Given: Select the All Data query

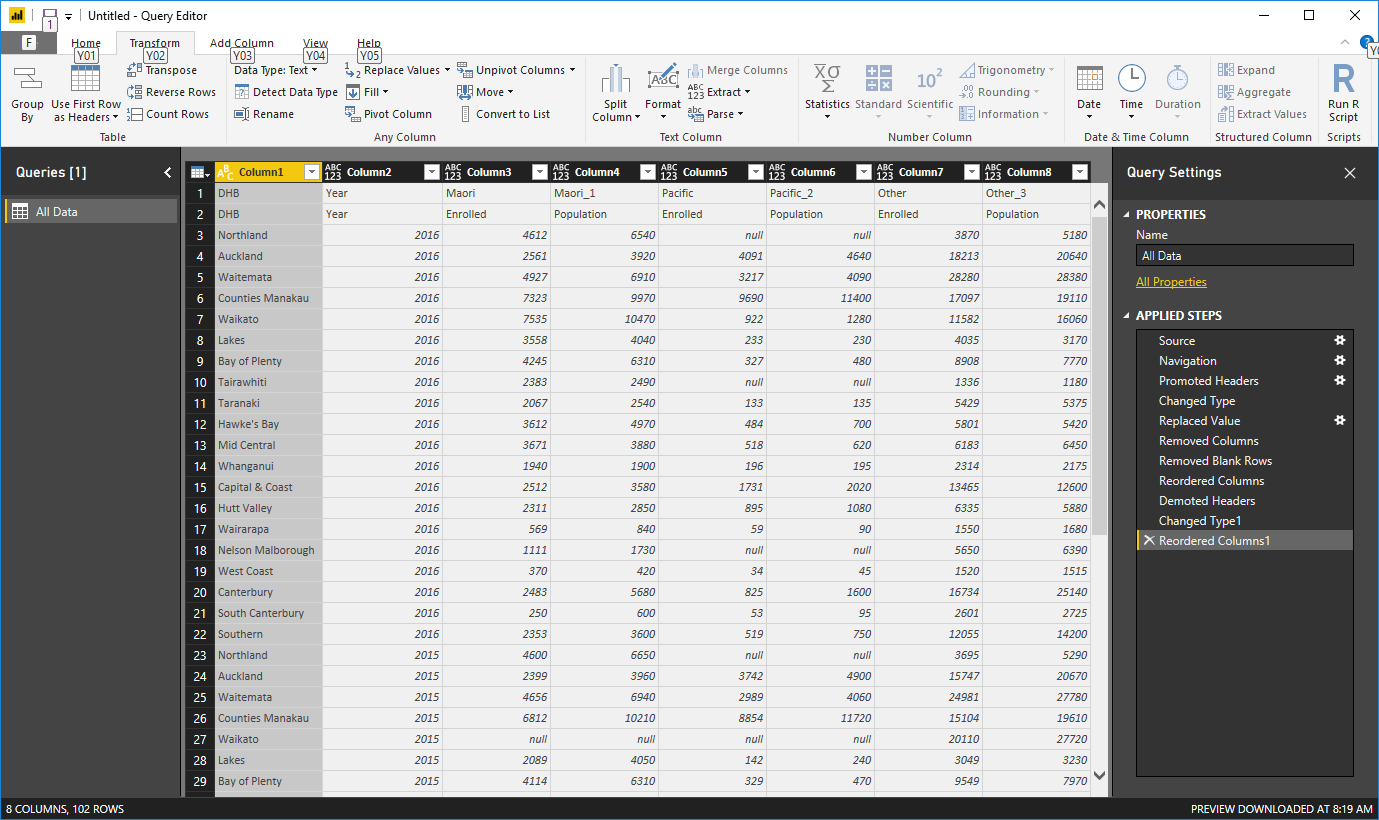Looking at the screenshot, I should 91,212.
